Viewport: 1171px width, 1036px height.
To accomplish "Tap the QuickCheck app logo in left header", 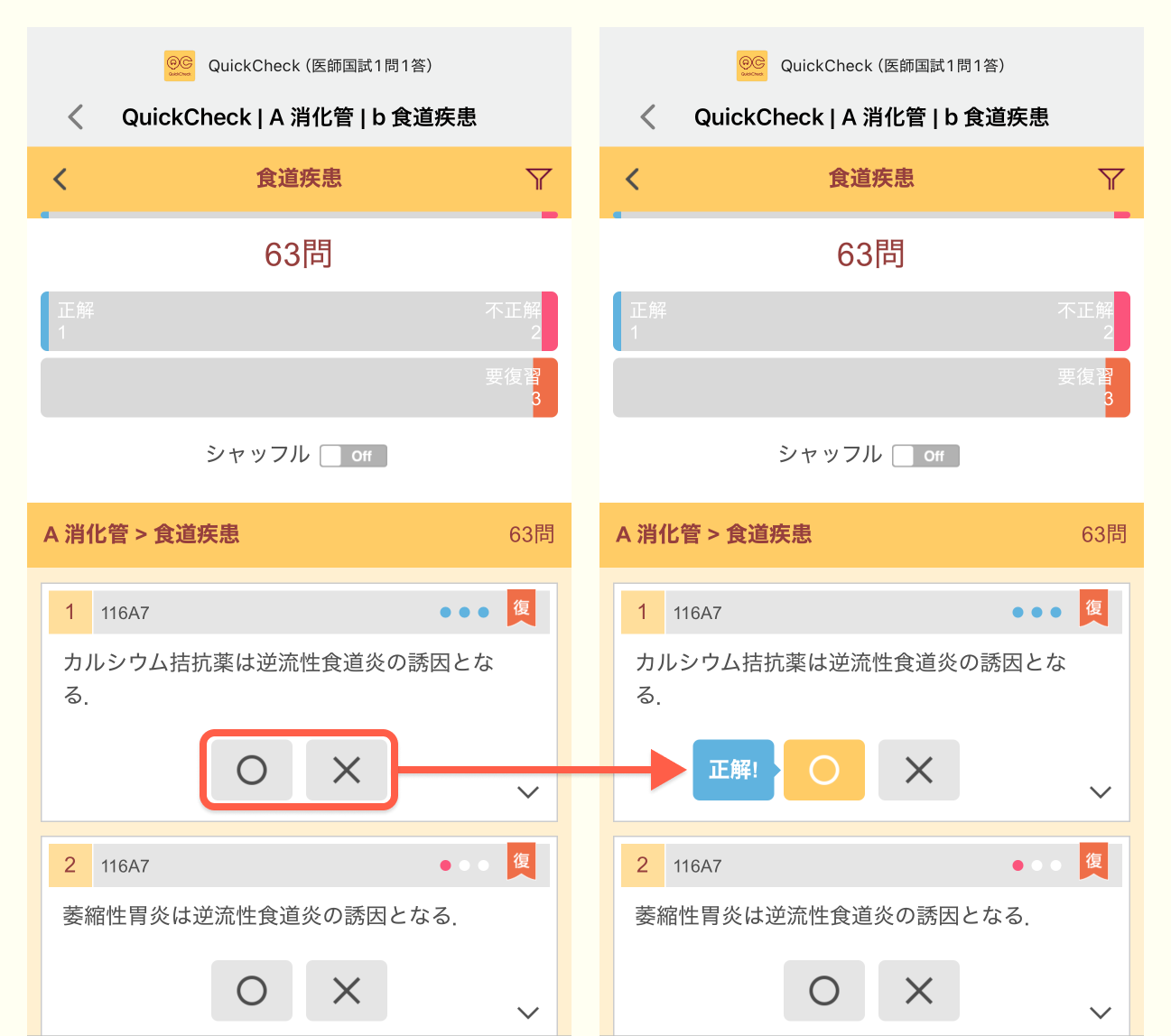I will [x=180, y=65].
